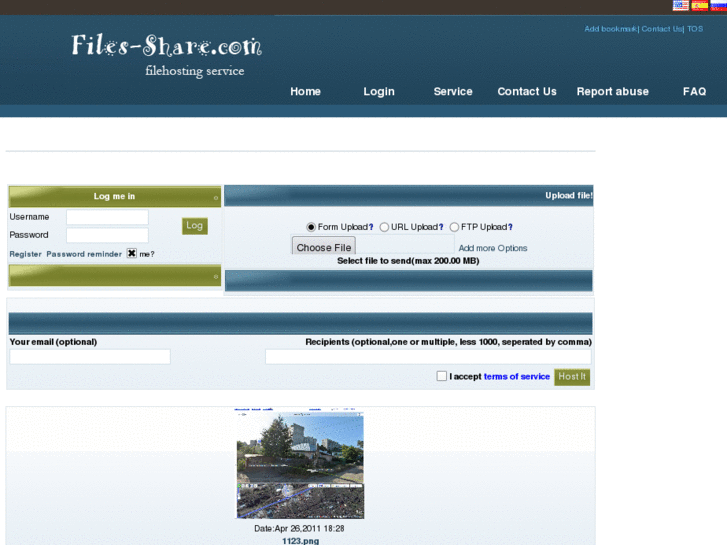
Task: Open the TOS link
Action: 695,29
